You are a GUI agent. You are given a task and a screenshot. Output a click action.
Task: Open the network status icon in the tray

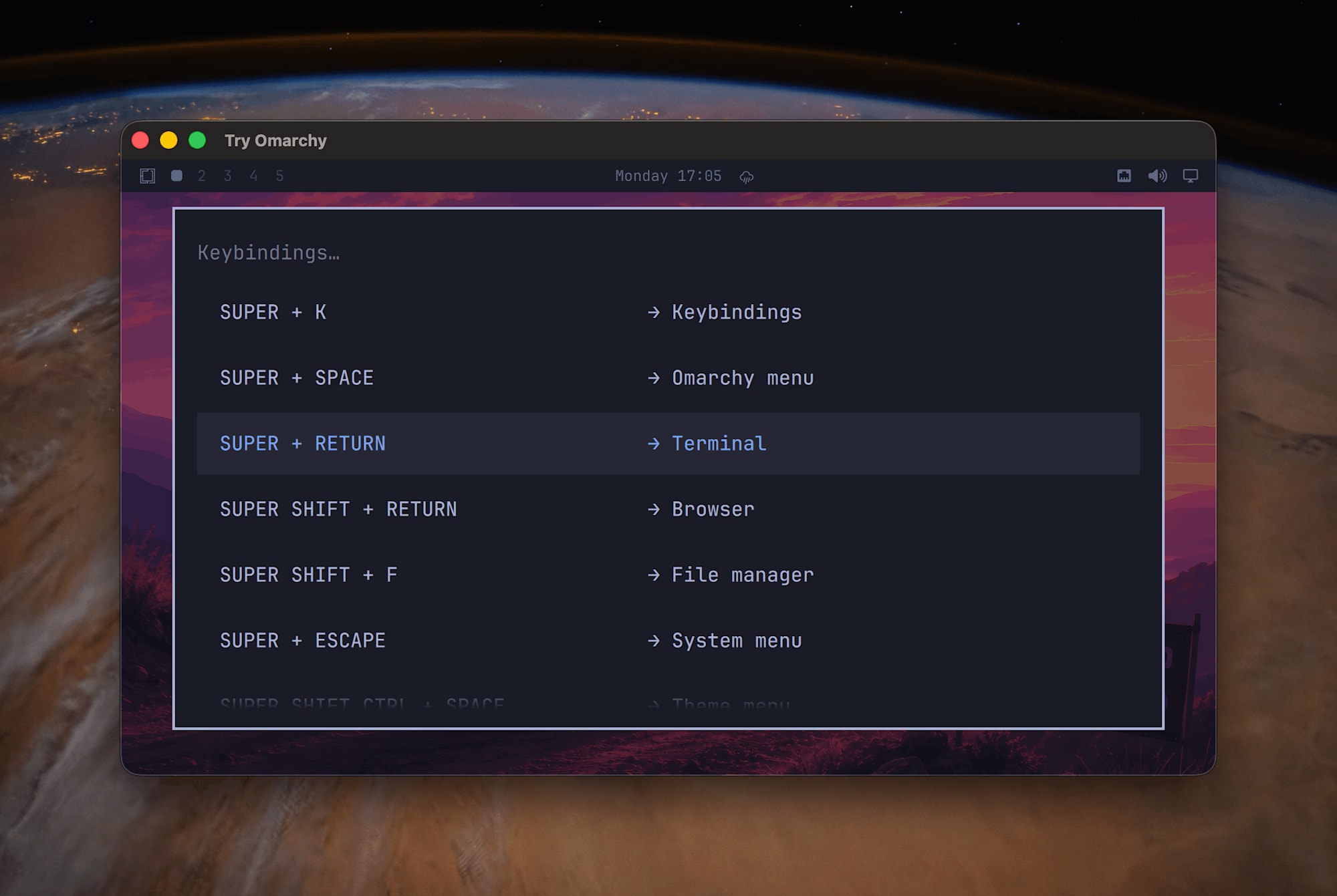(1124, 176)
